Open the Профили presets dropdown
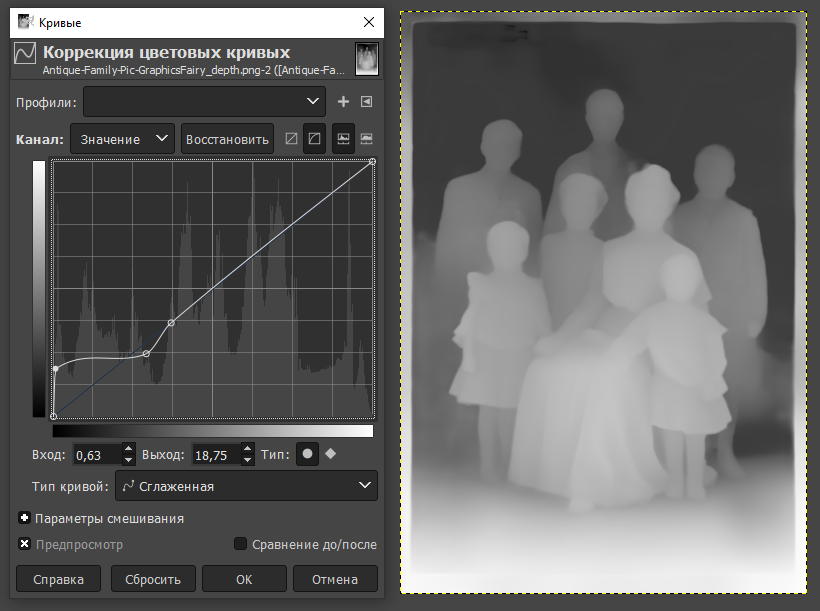The width and height of the screenshot is (820, 611). point(204,101)
